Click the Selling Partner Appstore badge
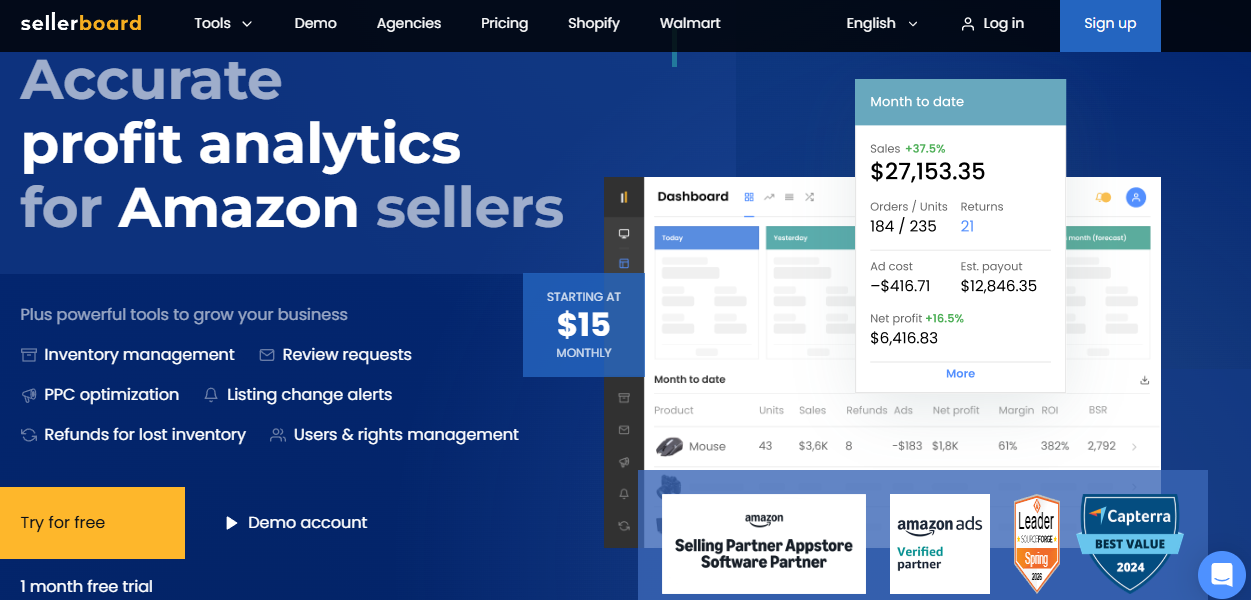This screenshot has width=1251, height=600. coord(764,544)
